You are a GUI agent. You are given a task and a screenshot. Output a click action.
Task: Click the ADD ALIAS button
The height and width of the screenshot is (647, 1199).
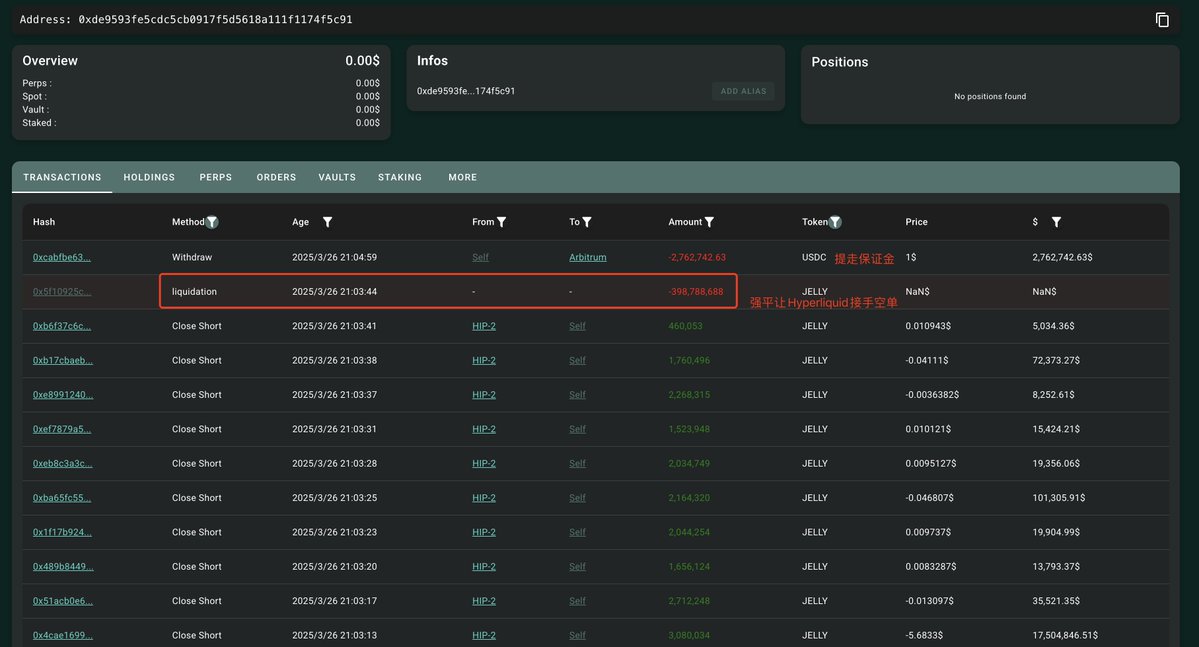click(743, 91)
